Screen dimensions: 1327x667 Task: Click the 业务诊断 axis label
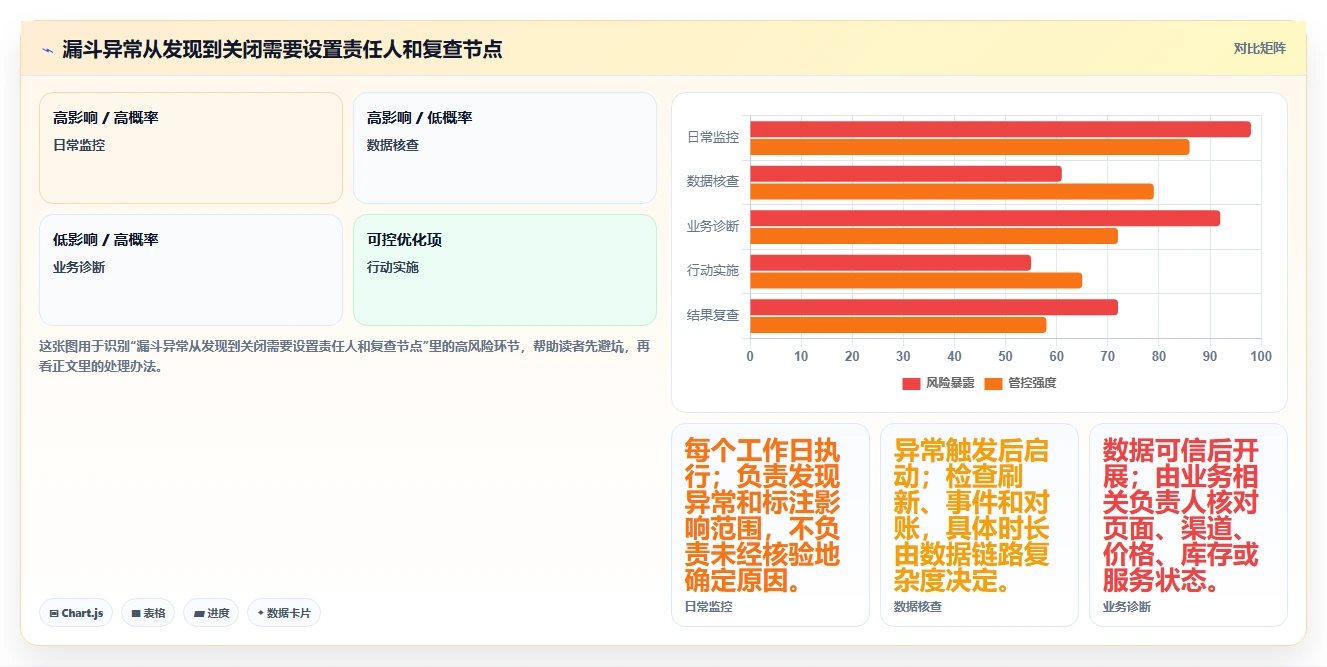click(713, 227)
